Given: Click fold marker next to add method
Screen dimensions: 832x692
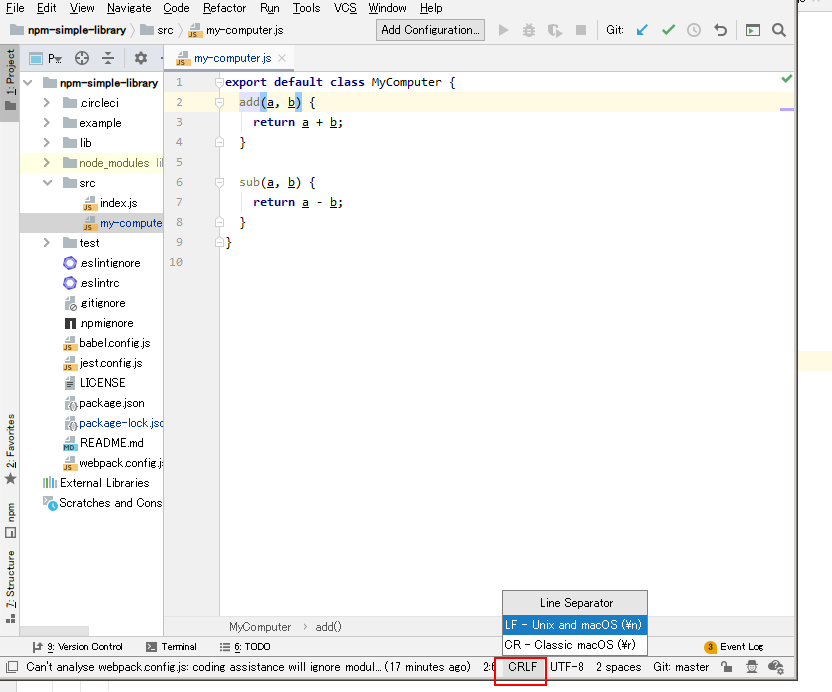Looking at the screenshot, I should click(219, 102).
